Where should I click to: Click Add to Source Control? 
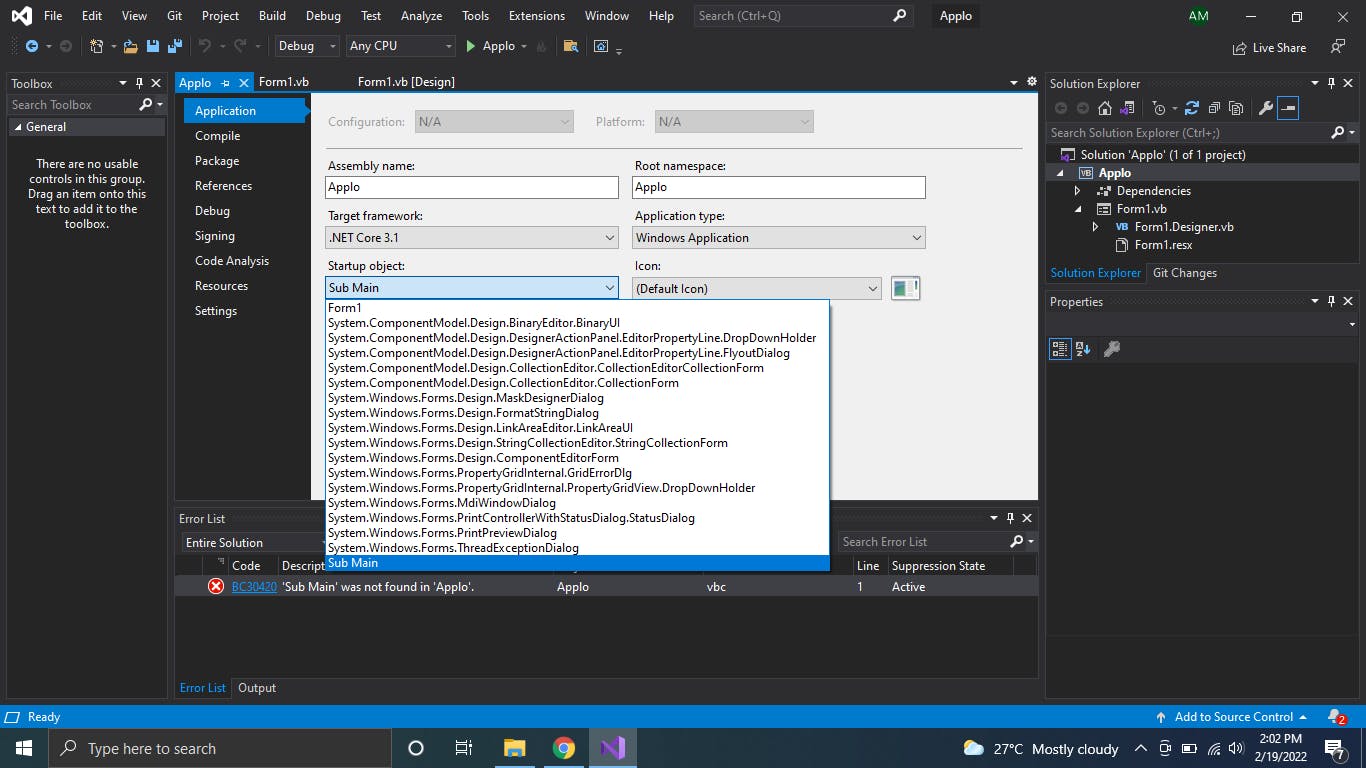tap(1233, 717)
